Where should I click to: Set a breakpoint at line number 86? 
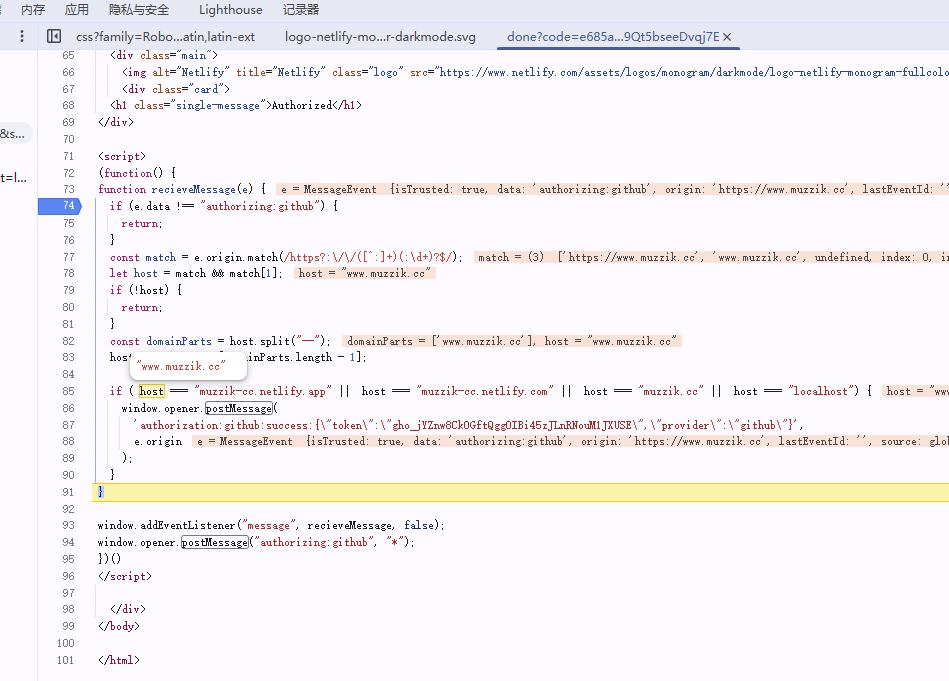tap(68, 408)
